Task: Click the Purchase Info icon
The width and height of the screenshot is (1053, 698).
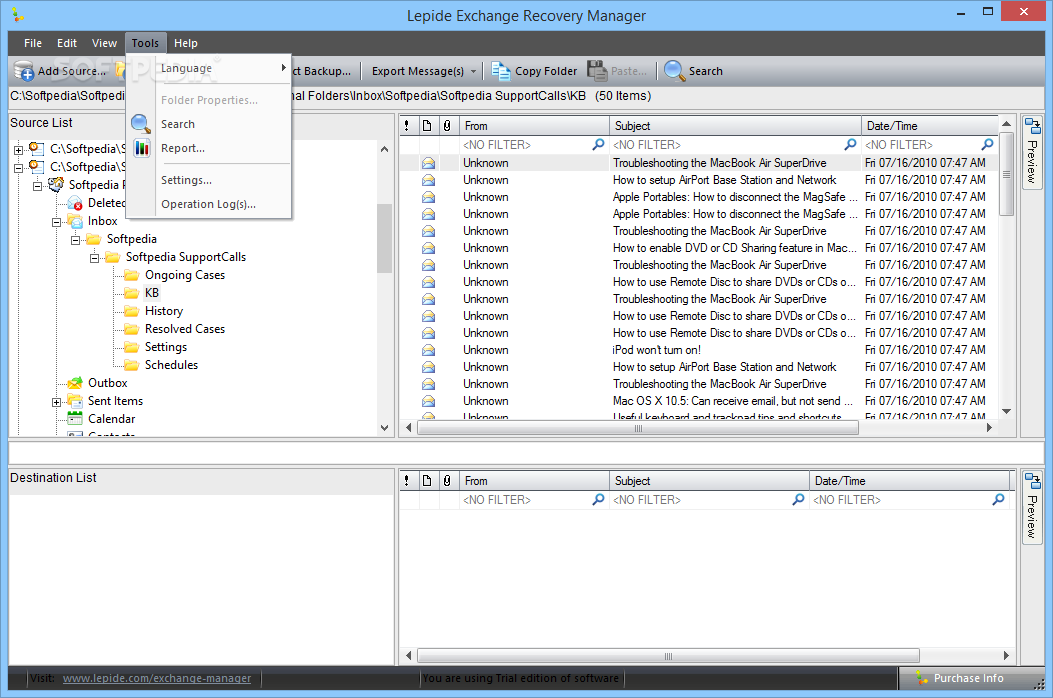Action: coord(923,679)
